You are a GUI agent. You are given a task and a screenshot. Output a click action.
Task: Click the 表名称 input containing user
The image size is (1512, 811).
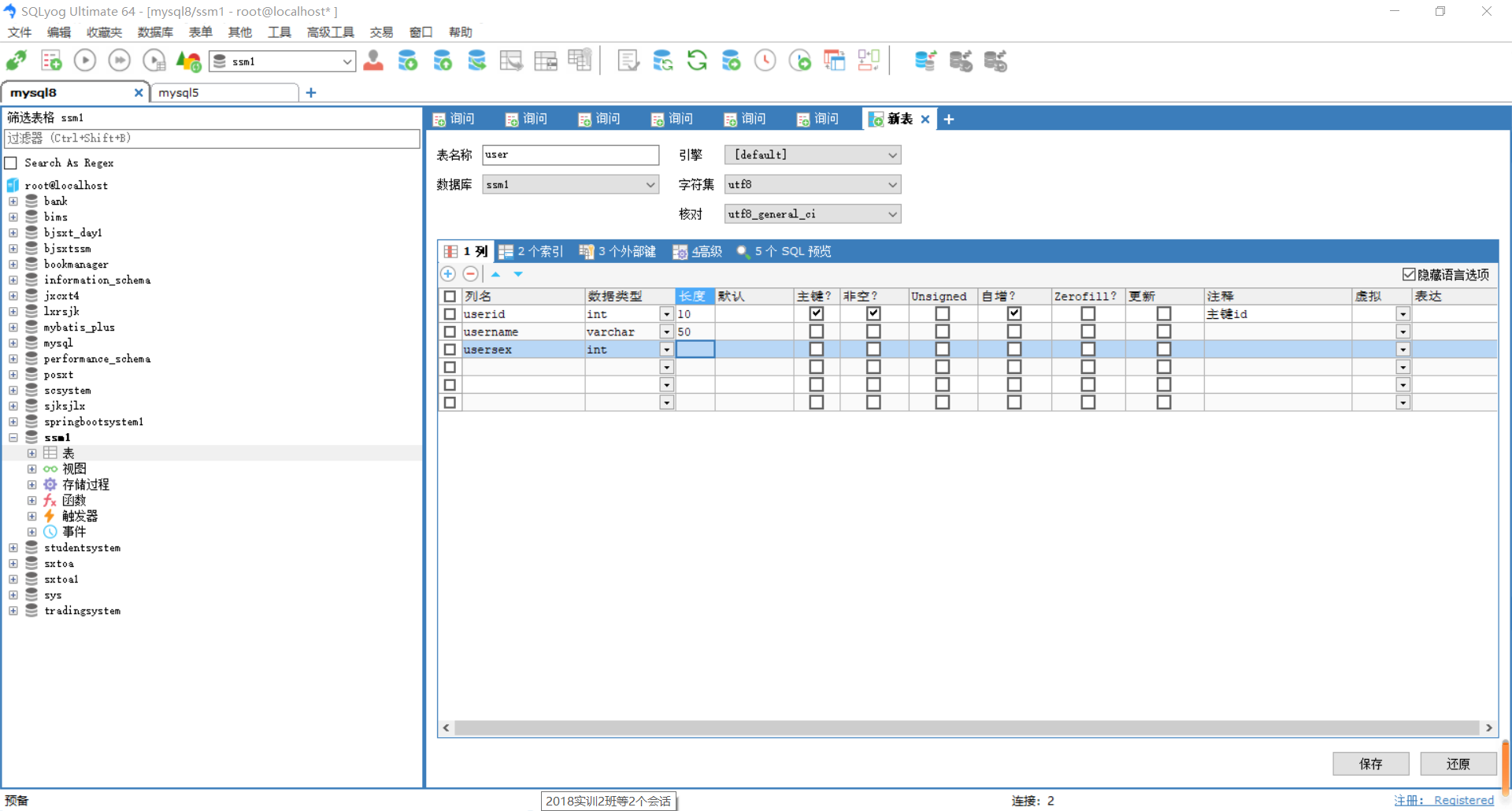coord(570,155)
